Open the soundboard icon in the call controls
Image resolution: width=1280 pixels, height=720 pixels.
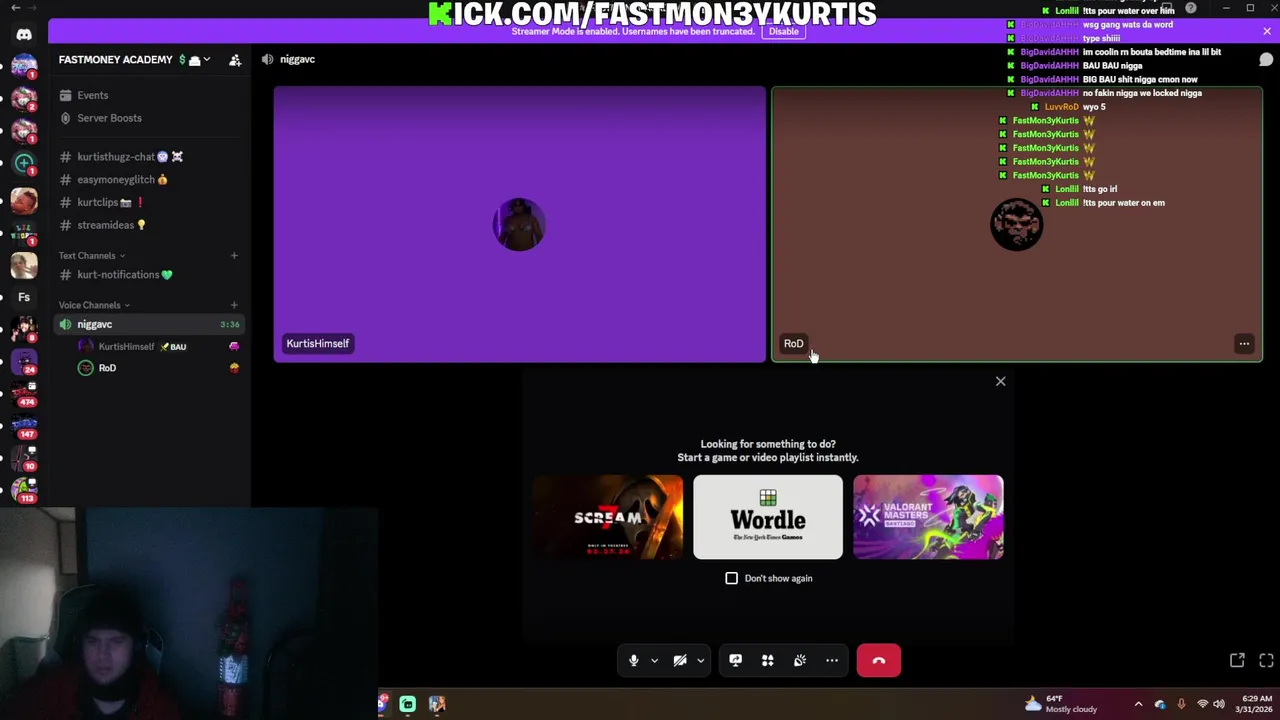click(799, 660)
